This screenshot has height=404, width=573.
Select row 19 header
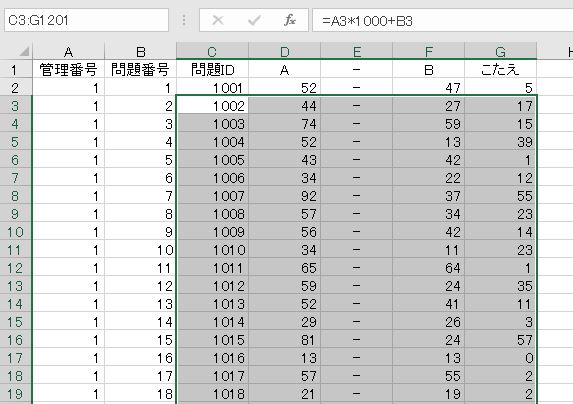[15, 394]
